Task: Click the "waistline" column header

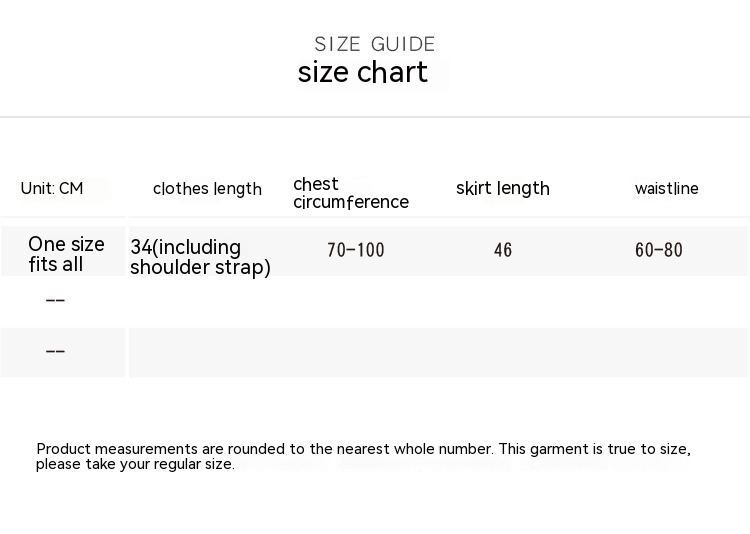Action: click(666, 189)
